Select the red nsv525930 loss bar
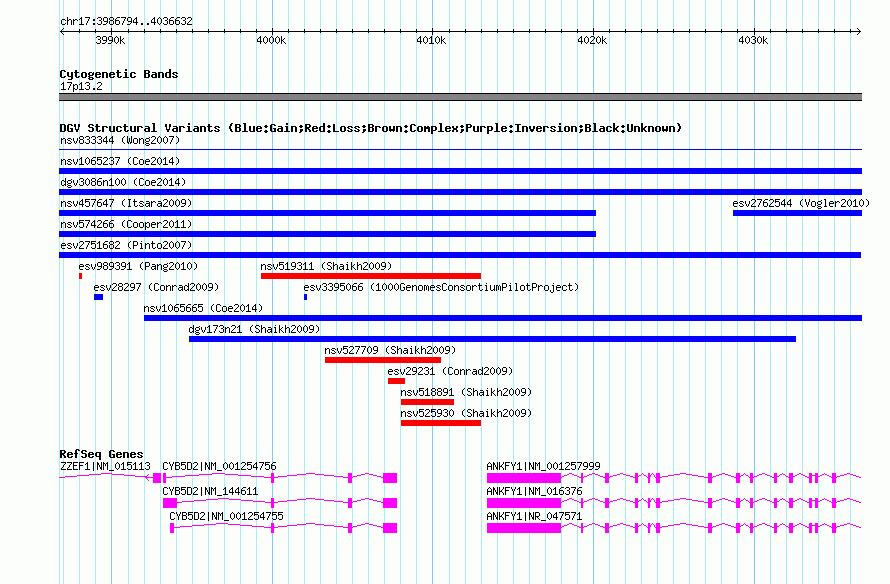890x584 pixels. (441, 423)
